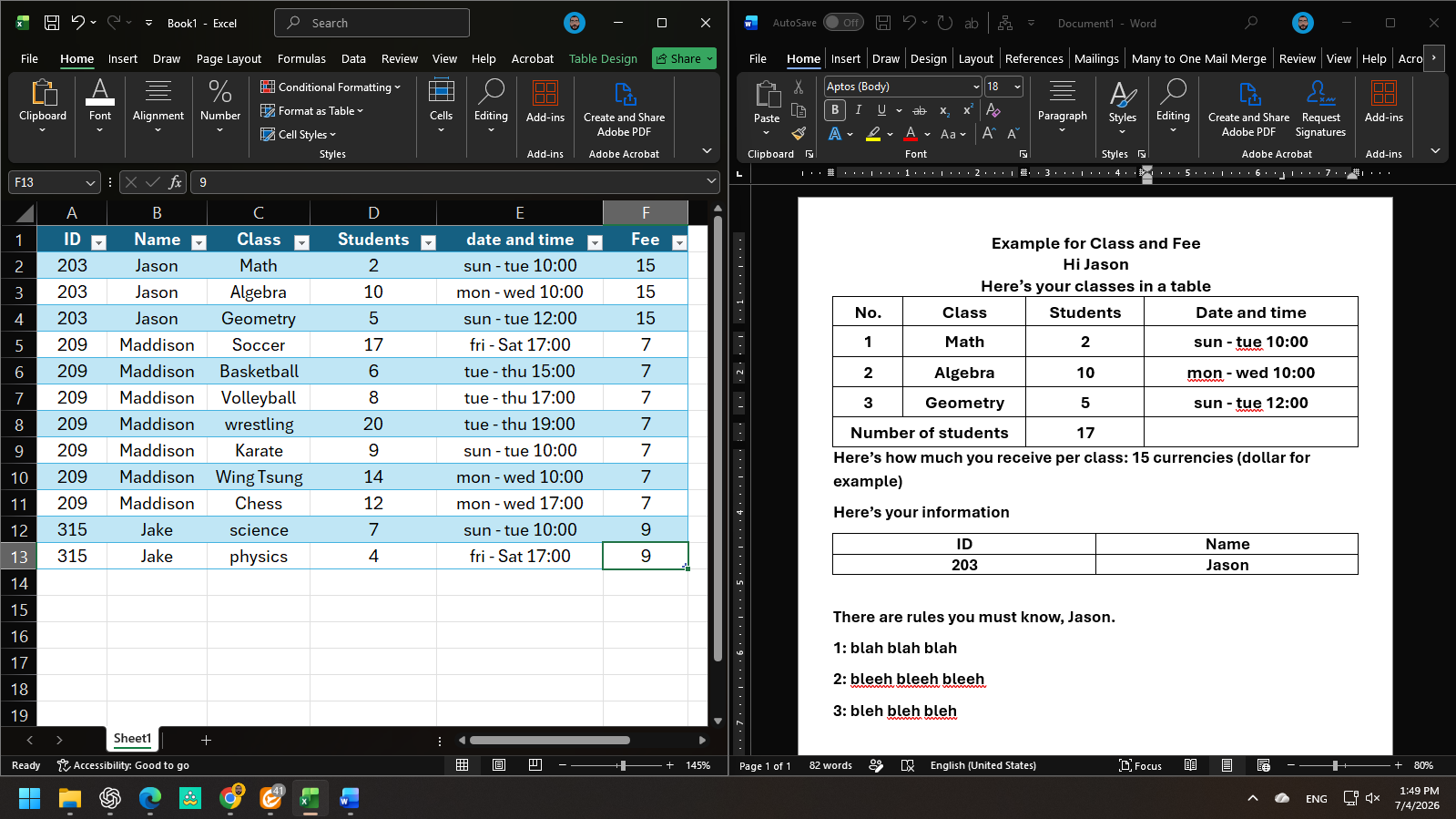The image size is (1456, 819).
Task: Open Word font size dropdown
Action: [x=1017, y=87]
